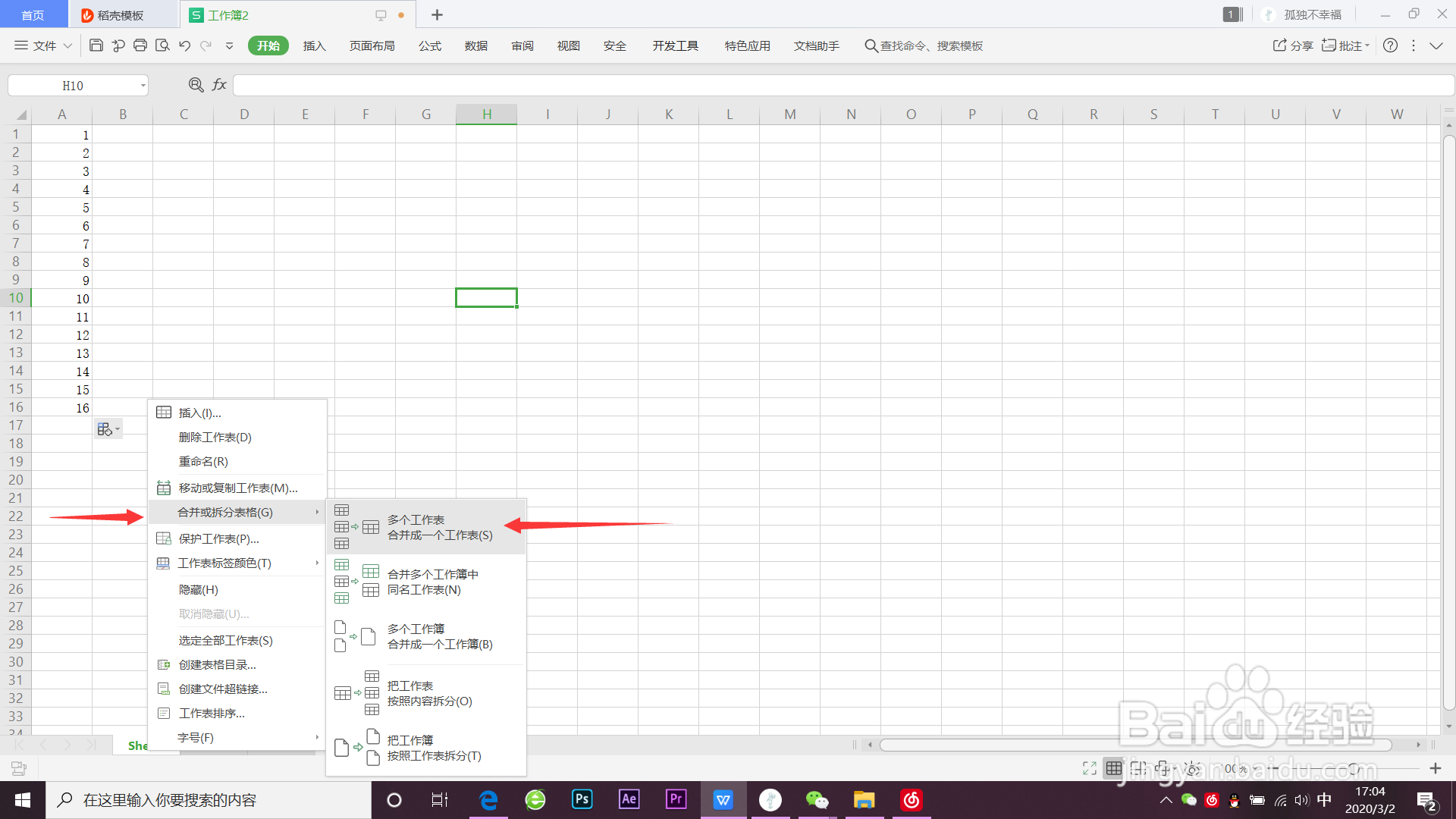Toggle the eye protection mode icon
The image size is (1456, 819).
click(x=1192, y=768)
